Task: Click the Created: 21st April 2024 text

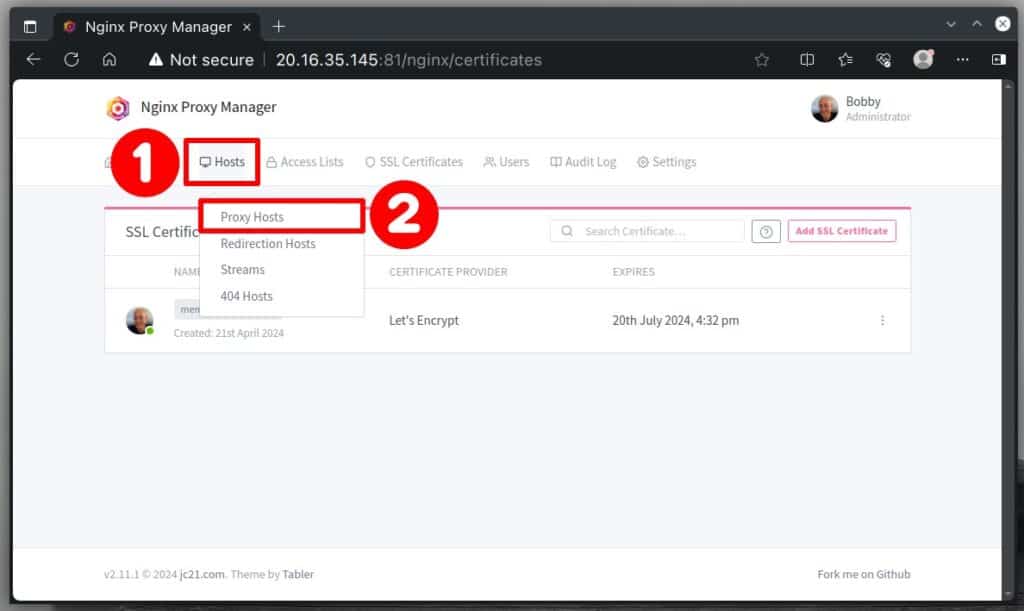Action: (229, 333)
